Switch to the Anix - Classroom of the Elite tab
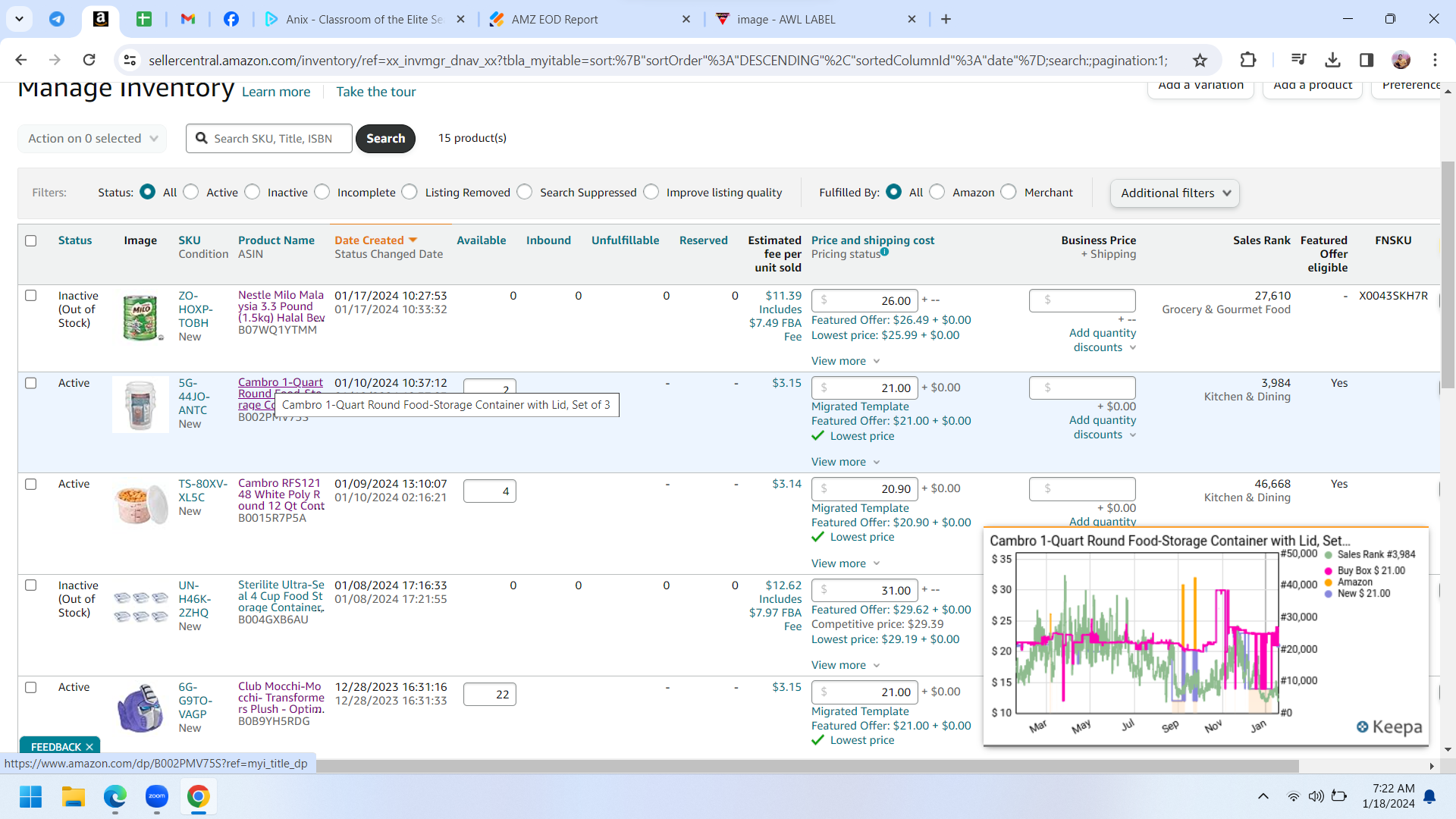Image resolution: width=1456 pixels, height=819 pixels. click(x=366, y=19)
